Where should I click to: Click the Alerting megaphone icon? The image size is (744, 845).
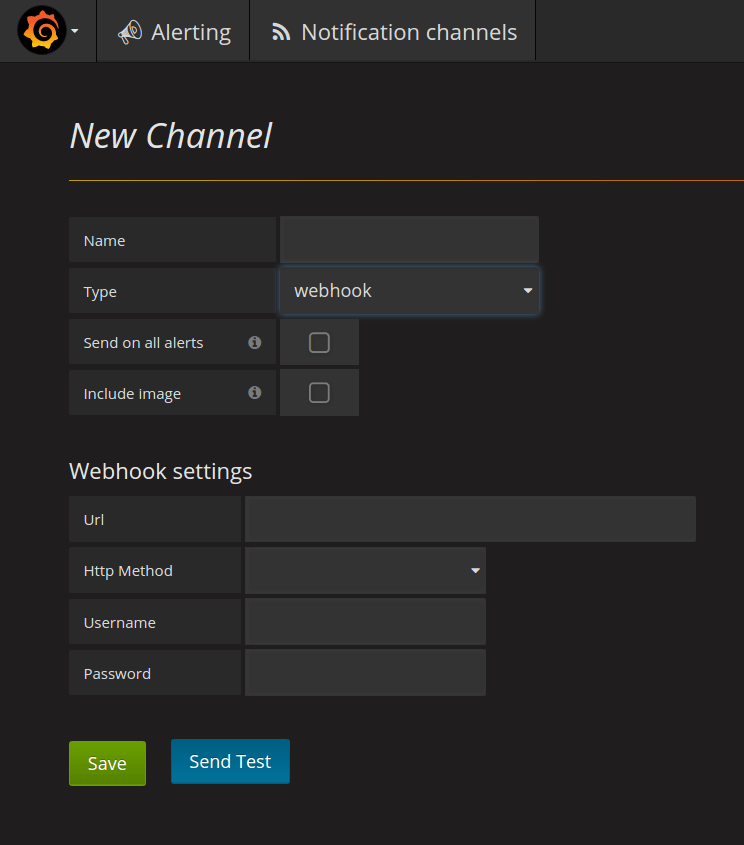[129, 33]
